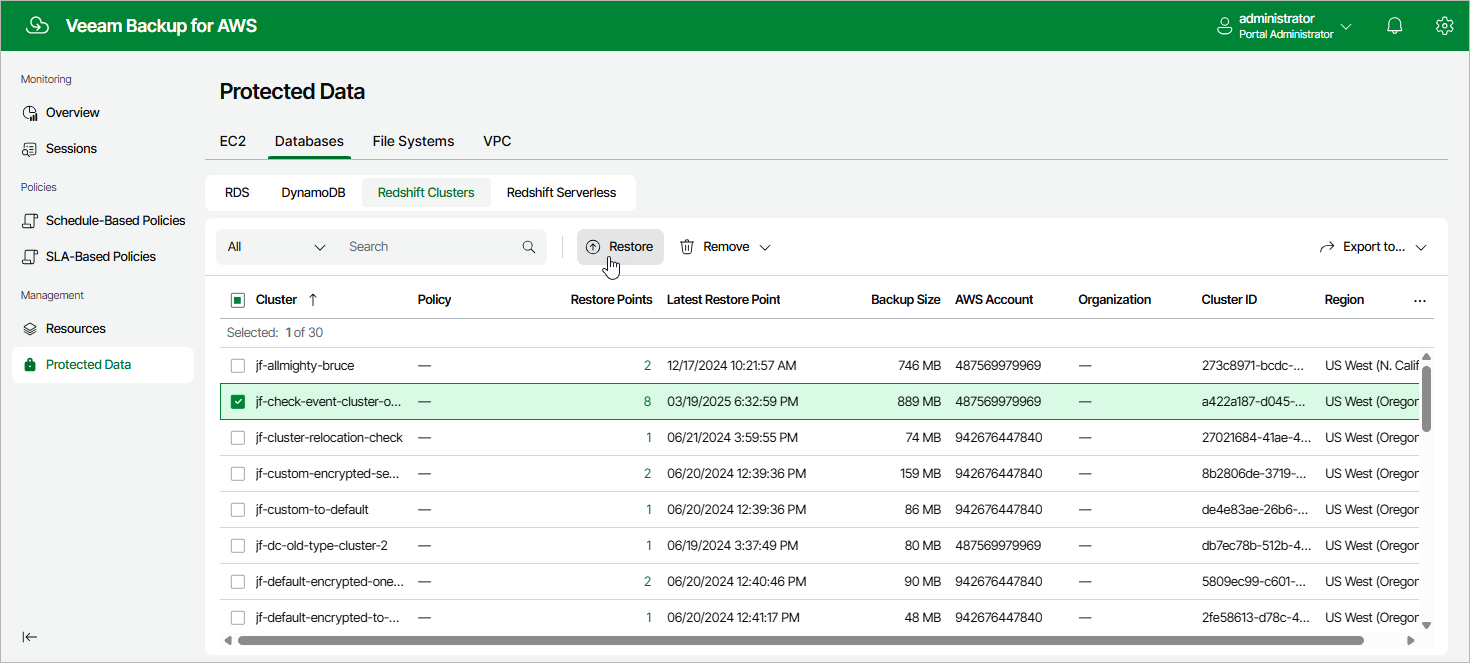Open restore points count 8 link

tap(648, 402)
